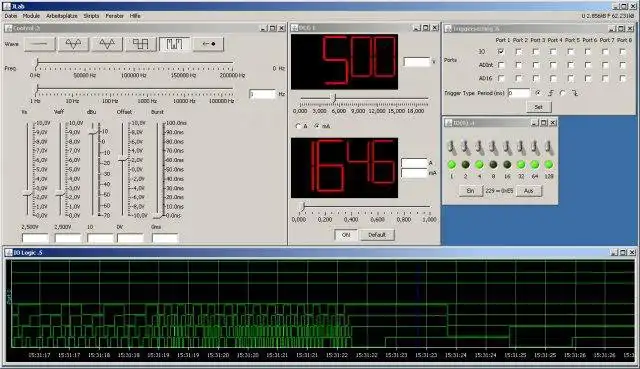The height and width of the screenshot is (369, 640).
Task: Click the Aus button
Action: pos(529,191)
